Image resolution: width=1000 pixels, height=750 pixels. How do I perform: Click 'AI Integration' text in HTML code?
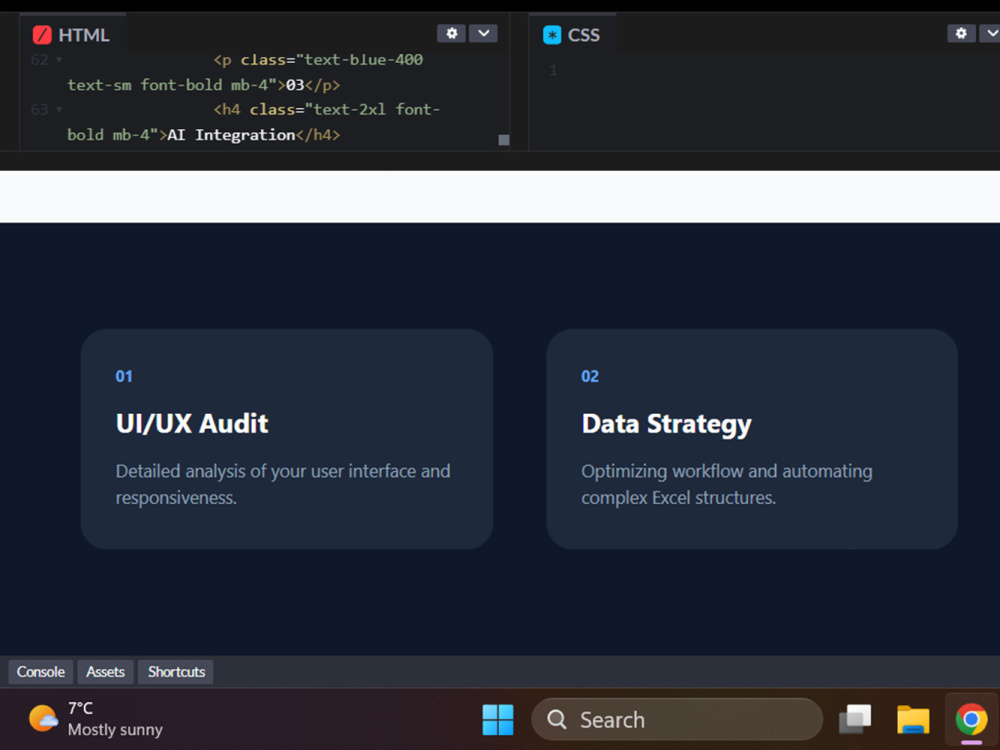(x=231, y=135)
